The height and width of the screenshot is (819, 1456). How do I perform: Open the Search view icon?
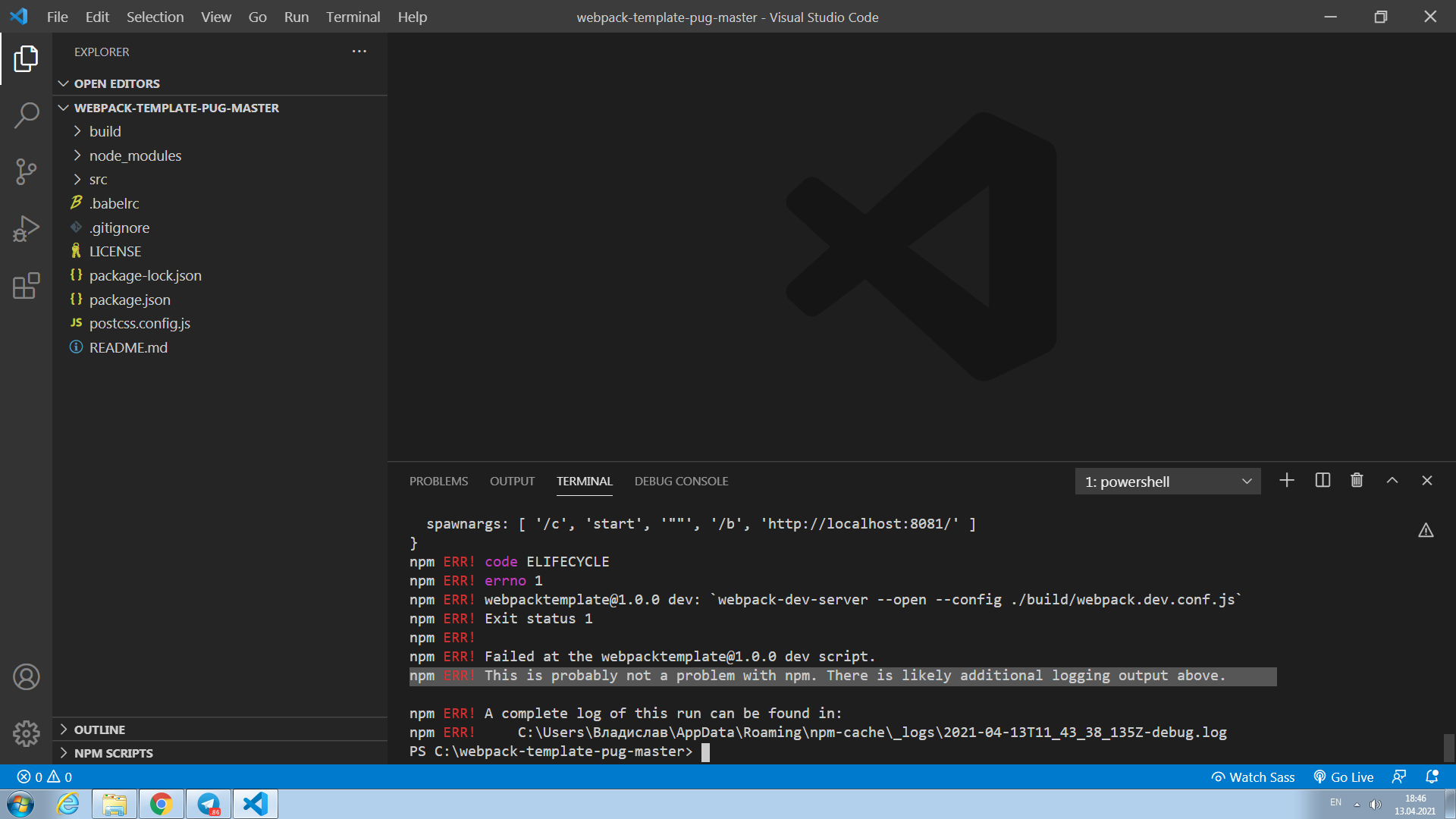[26, 115]
